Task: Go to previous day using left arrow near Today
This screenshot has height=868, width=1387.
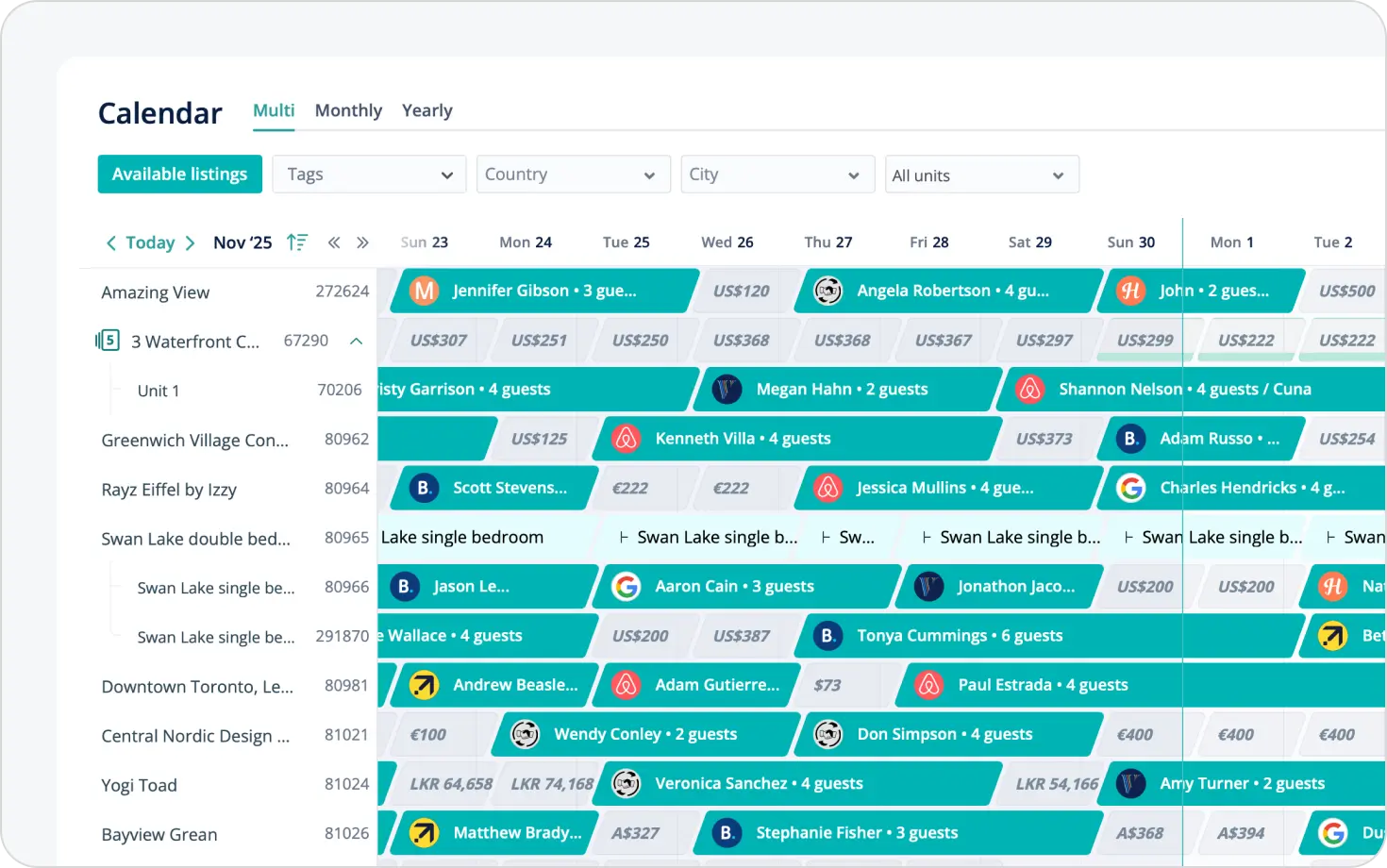Action: [x=111, y=243]
